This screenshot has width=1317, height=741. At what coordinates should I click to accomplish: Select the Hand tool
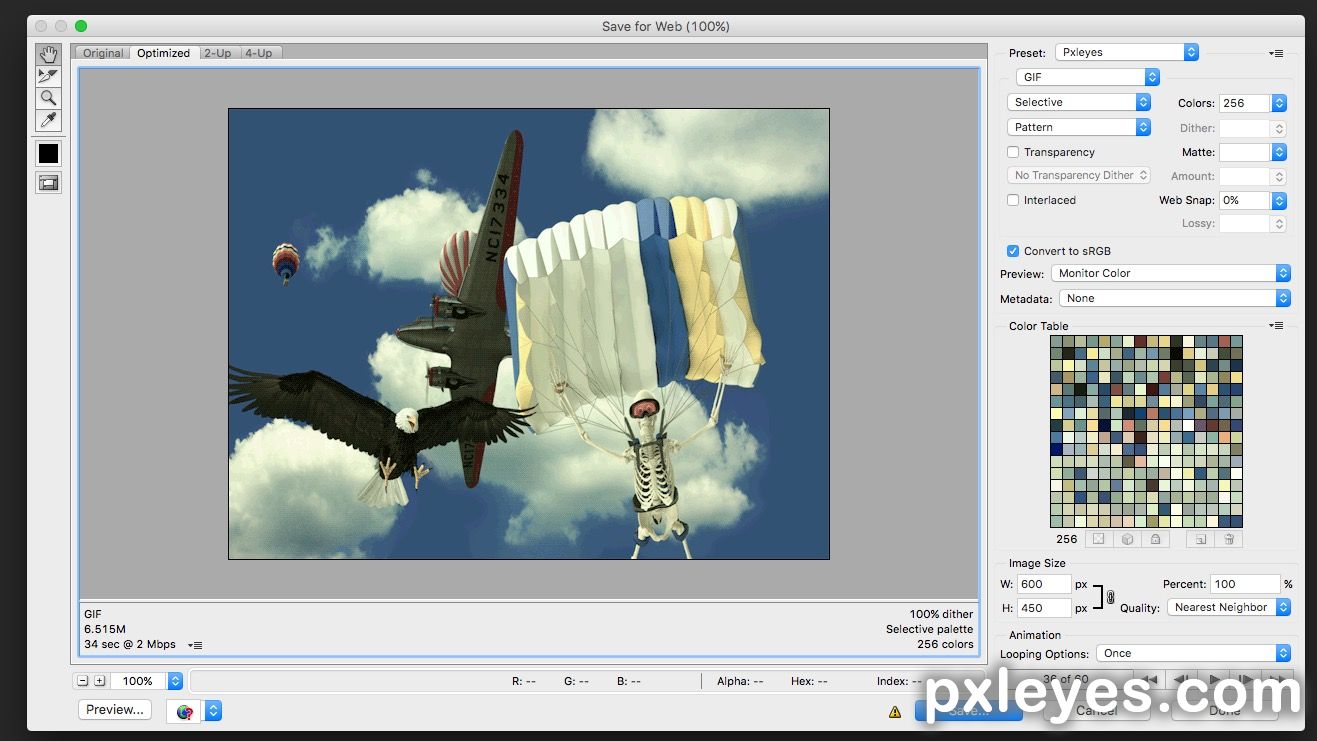click(x=48, y=54)
